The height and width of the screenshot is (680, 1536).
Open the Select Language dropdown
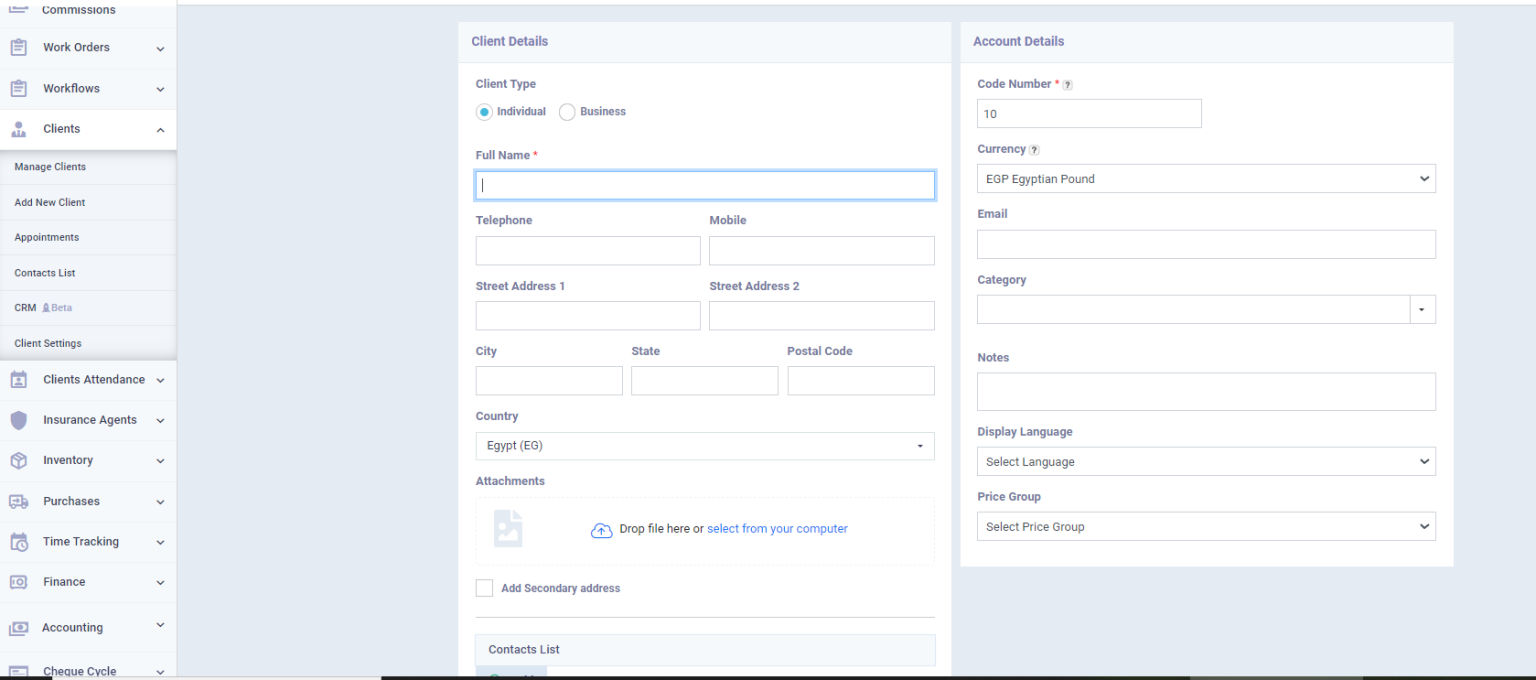[x=1205, y=461]
